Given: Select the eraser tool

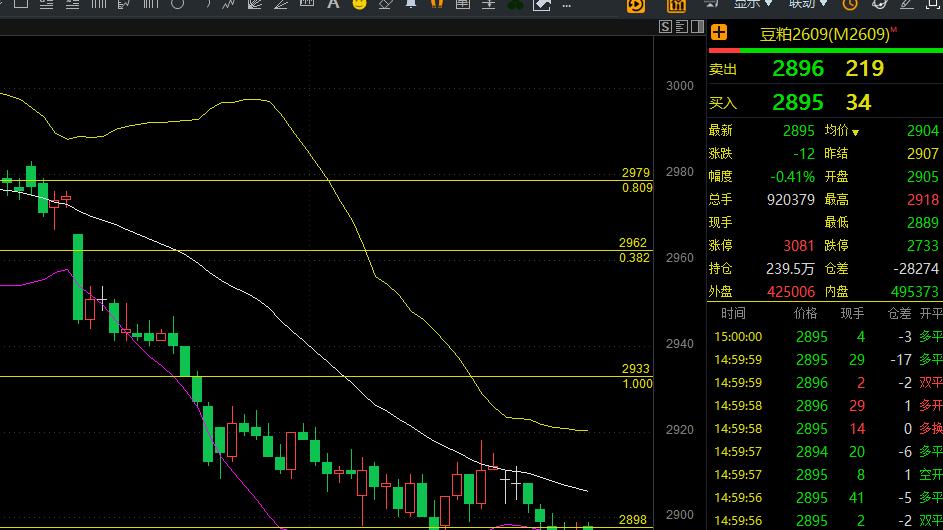Looking at the screenshot, I should pyautogui.click(x=385, y=4).
